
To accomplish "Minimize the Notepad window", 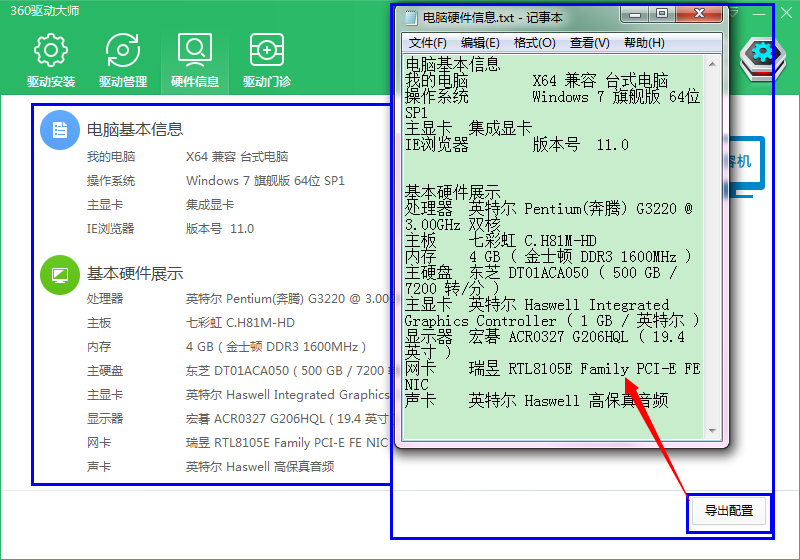I will click(635, 14).
